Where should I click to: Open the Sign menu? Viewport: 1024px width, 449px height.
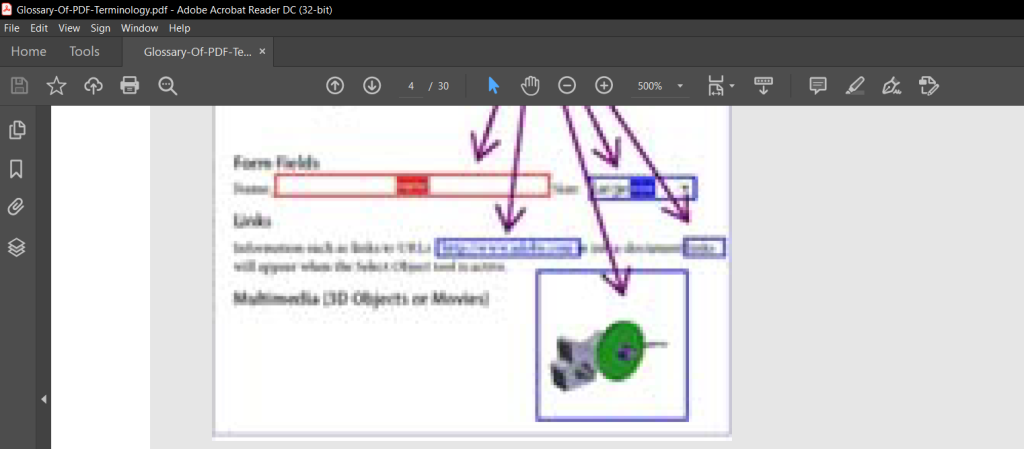101,28
